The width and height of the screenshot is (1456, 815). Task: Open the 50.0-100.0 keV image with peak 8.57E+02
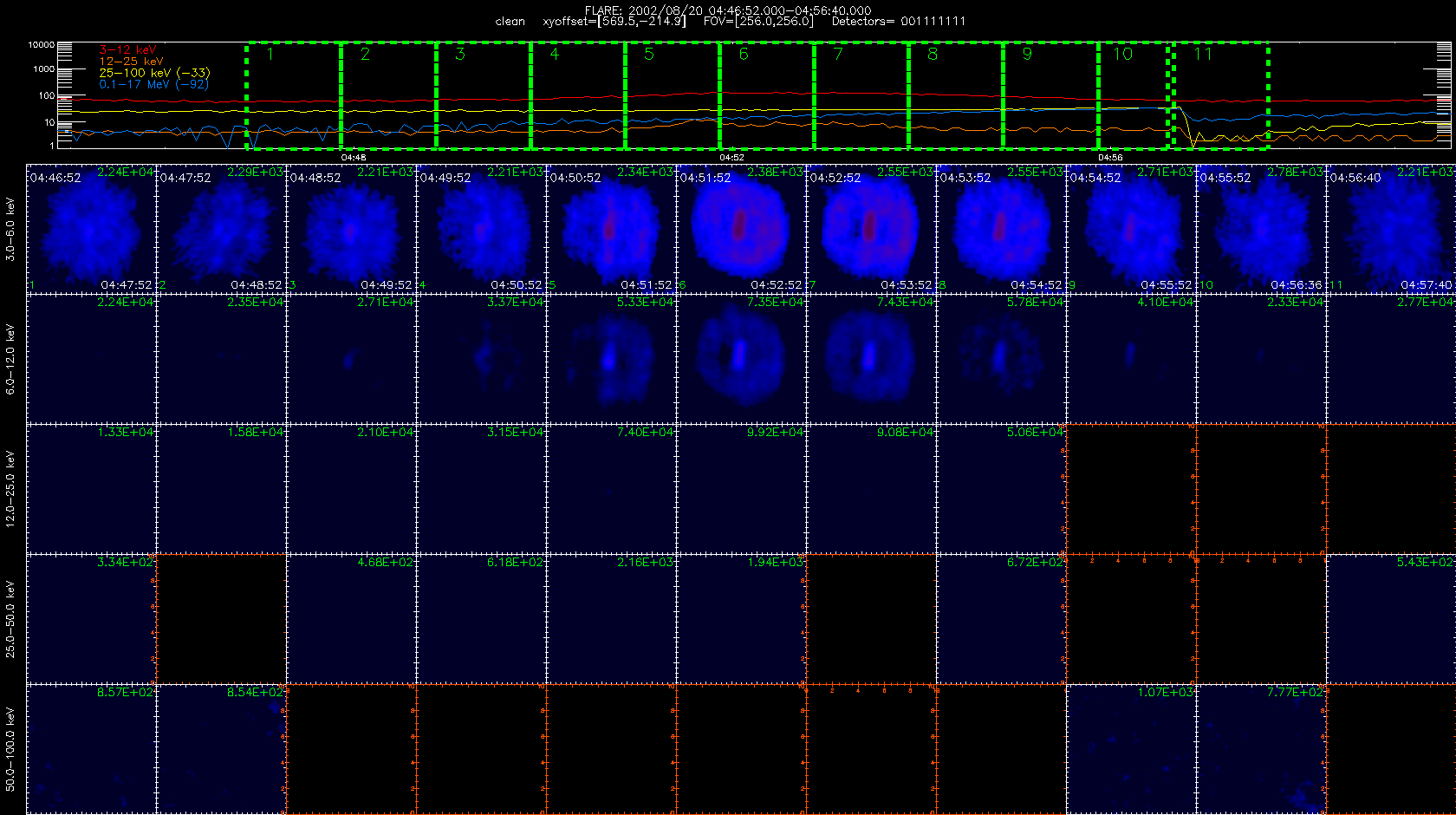pyautogui.click(x=91, y=749)
